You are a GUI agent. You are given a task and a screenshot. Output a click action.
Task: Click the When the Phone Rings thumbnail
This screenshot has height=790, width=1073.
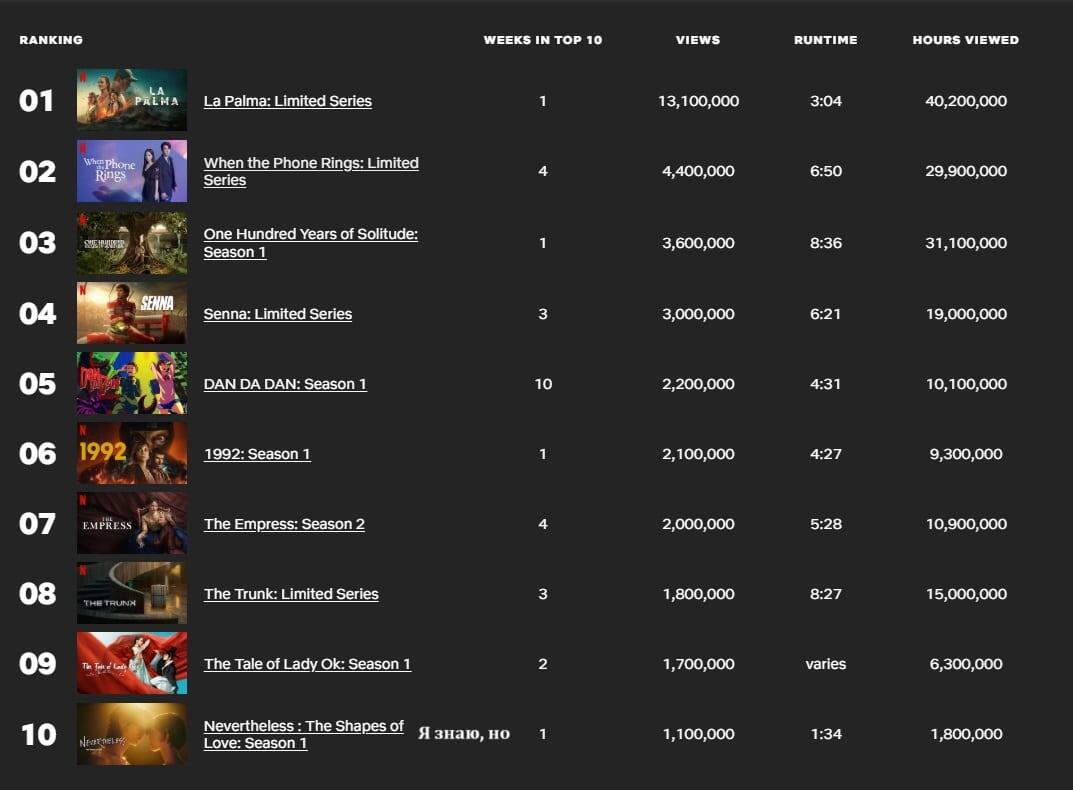(x=131, y=171)
